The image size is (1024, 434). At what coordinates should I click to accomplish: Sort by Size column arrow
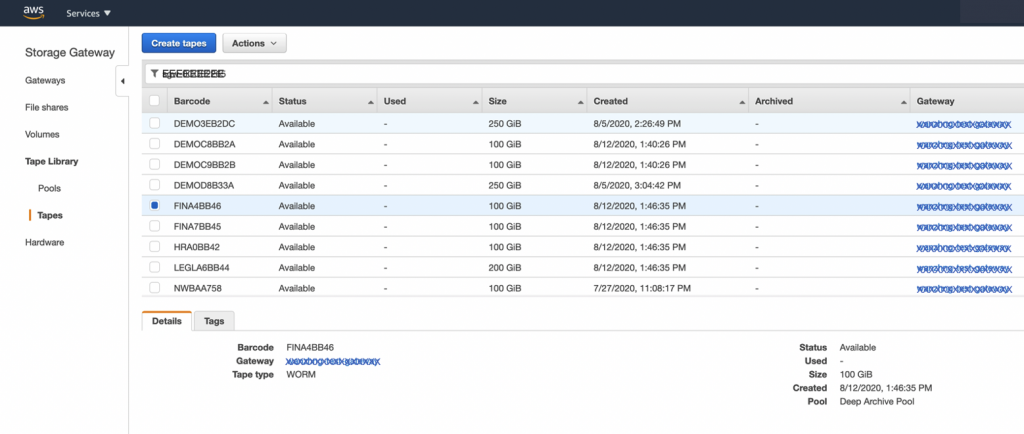tap(581, 102)
